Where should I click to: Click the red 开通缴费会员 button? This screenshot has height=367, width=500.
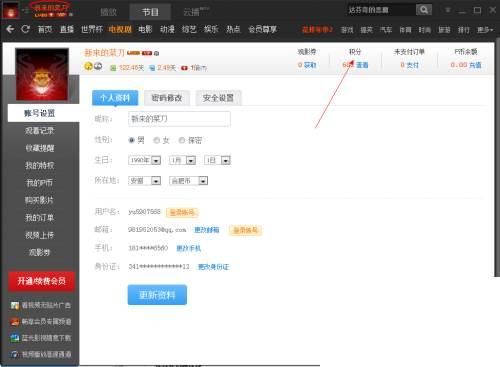click(42, 281)
